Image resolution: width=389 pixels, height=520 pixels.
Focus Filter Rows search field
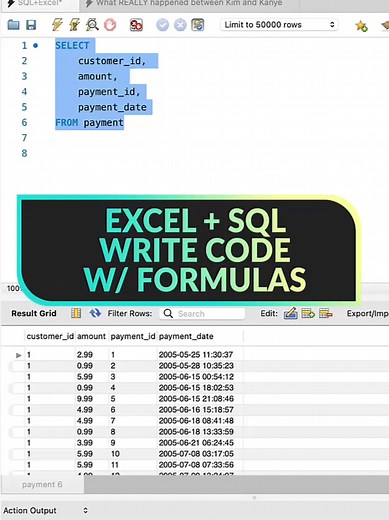point(202,314)
